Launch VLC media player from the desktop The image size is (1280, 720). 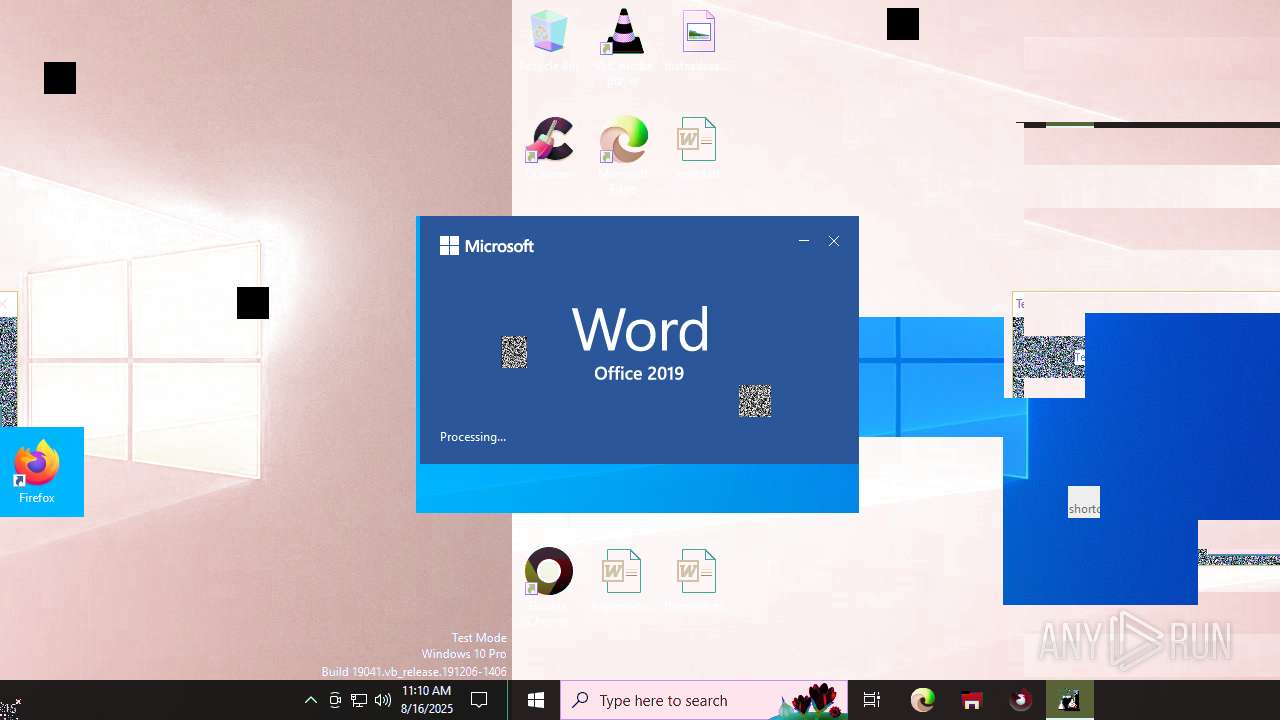[x=622, y=45]
